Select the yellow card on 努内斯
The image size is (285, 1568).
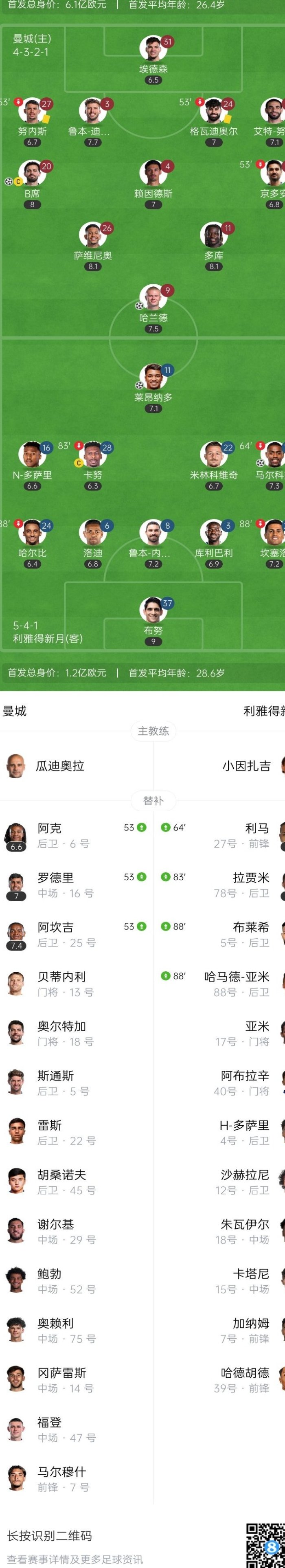(46, 121)
